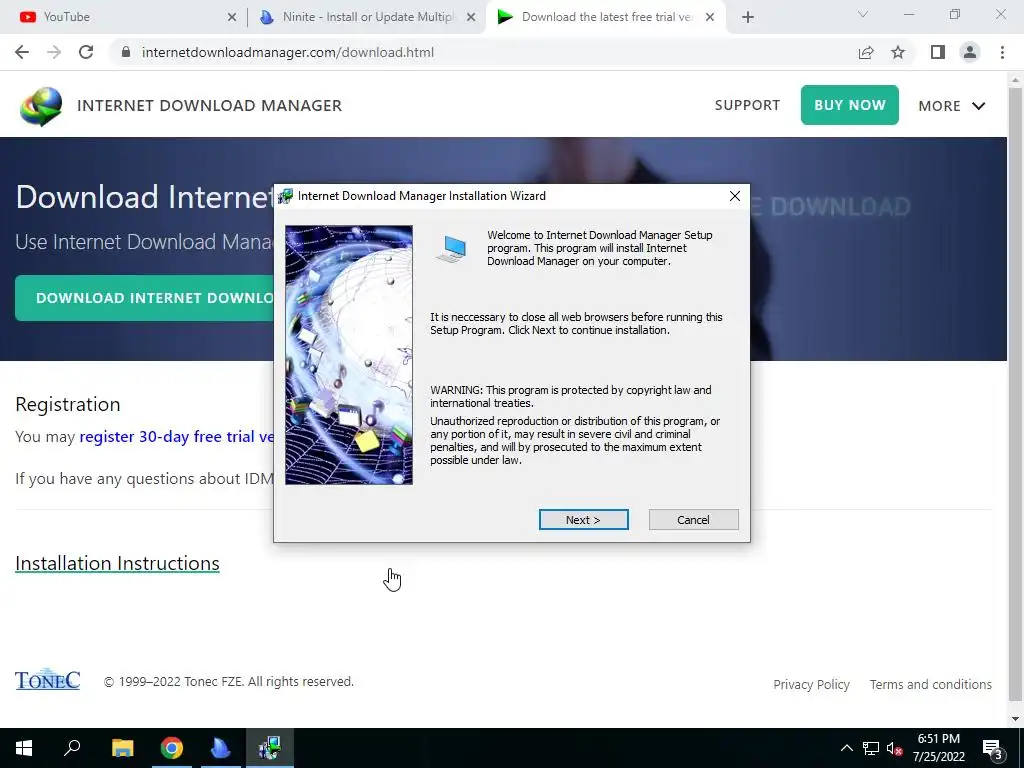Expand the Installation Instructions section
The height and width of the screenshot is (768, 1024).
pyautogui.click(x=117, y=563)
